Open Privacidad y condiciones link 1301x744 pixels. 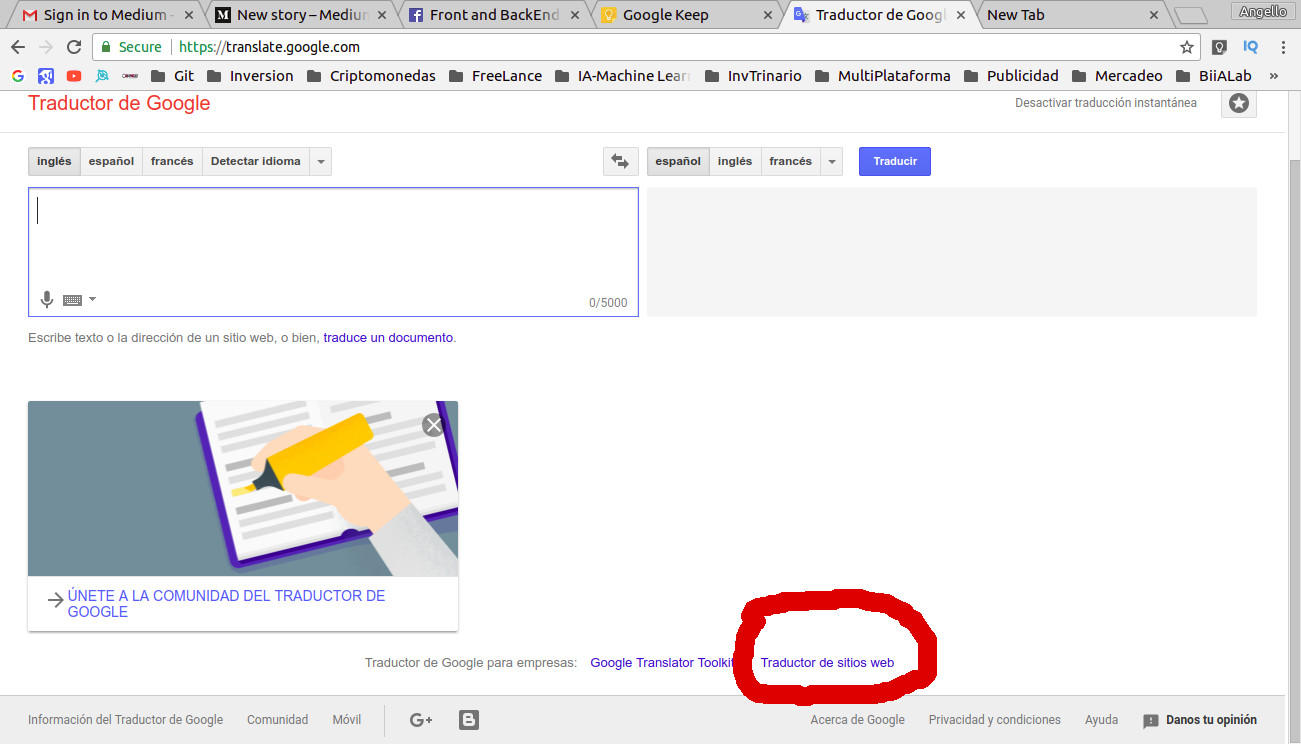995,720
